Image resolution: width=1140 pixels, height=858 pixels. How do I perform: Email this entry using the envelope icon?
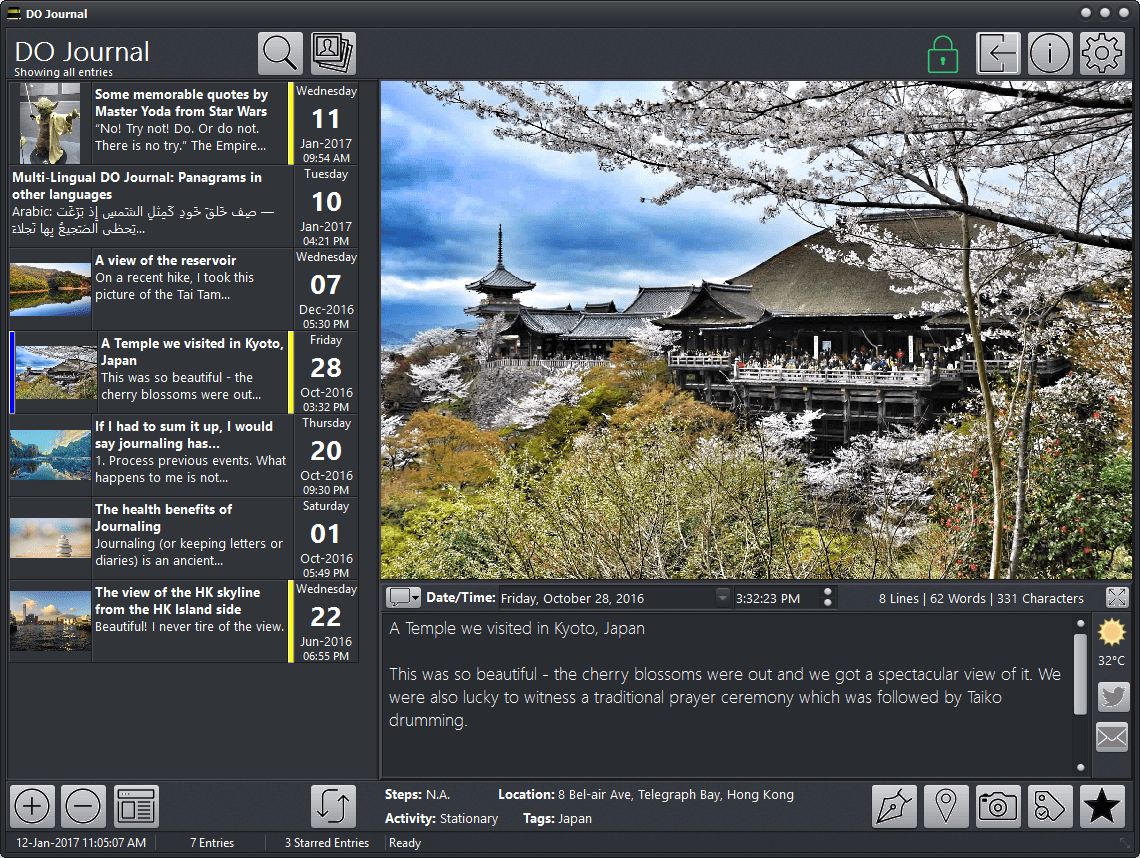pyautogui.click(x=1113, y=737)
